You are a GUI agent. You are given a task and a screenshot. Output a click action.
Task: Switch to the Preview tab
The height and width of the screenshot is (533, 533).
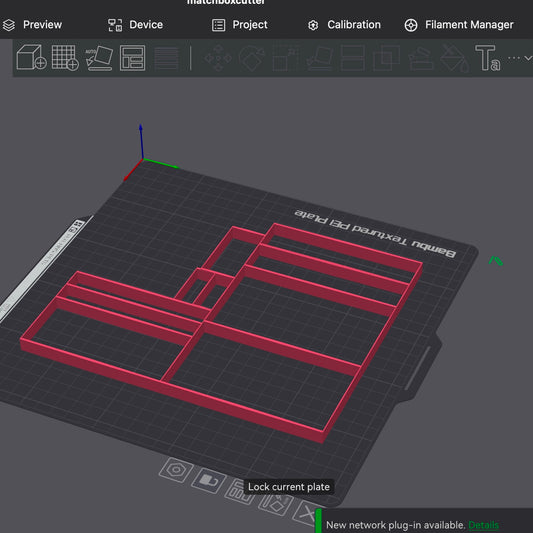pyautogui.click(x=32, y=25)
